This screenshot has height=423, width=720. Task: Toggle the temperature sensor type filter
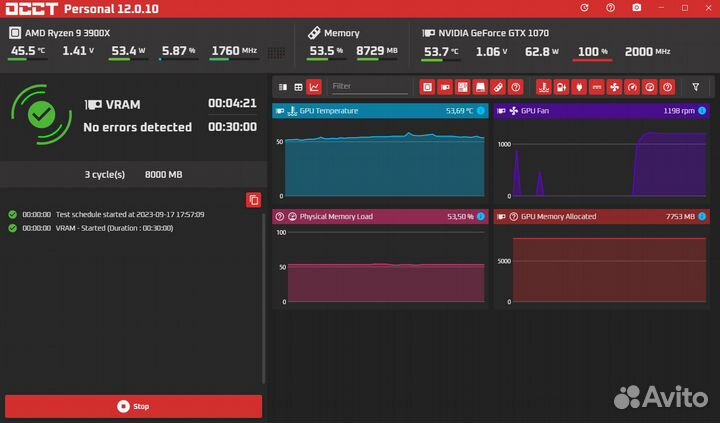coord(544,87)
